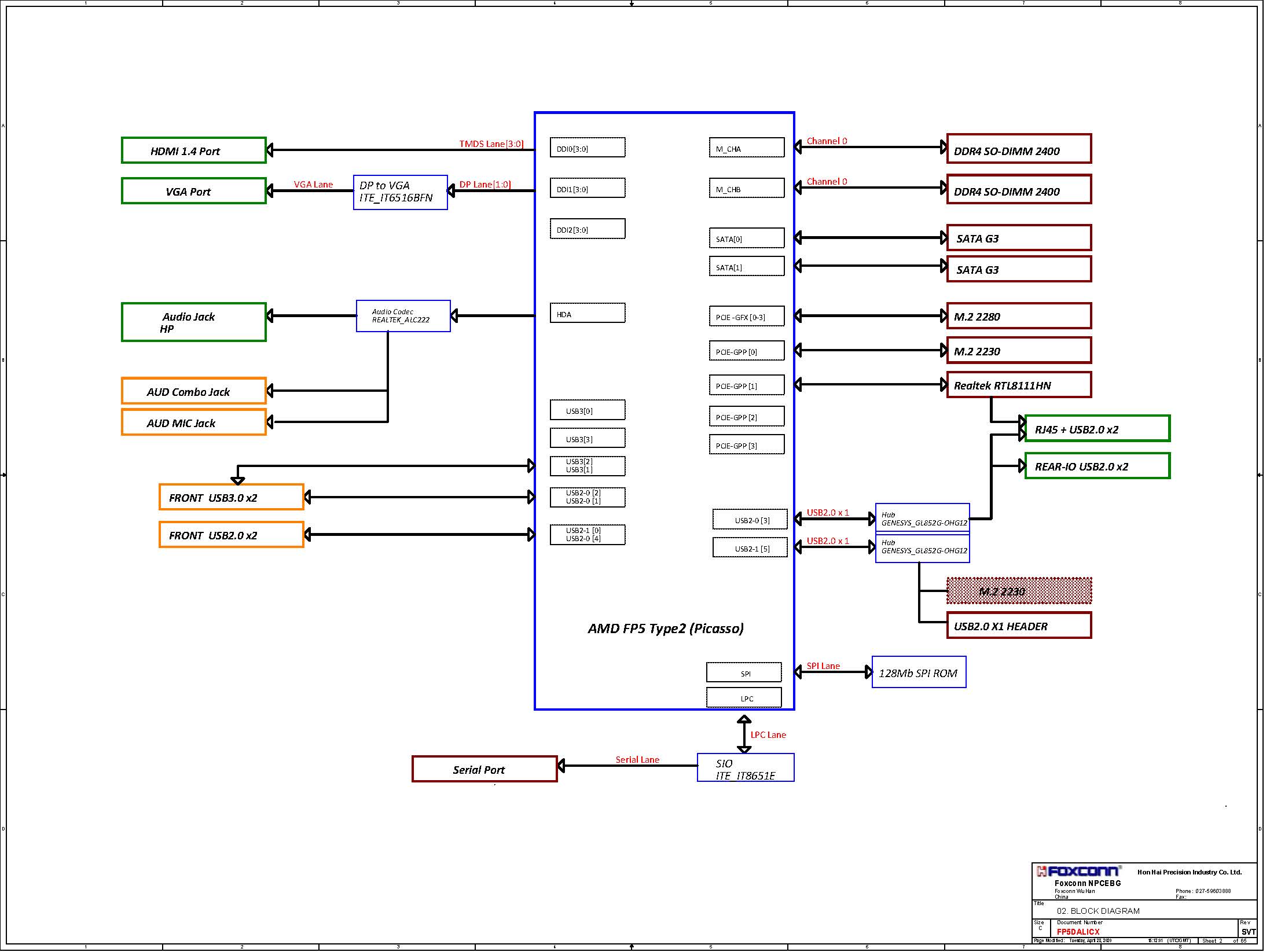Select the "Serial Lane" signal label
The image size is (1270, 952).
[x=637, y=759]
